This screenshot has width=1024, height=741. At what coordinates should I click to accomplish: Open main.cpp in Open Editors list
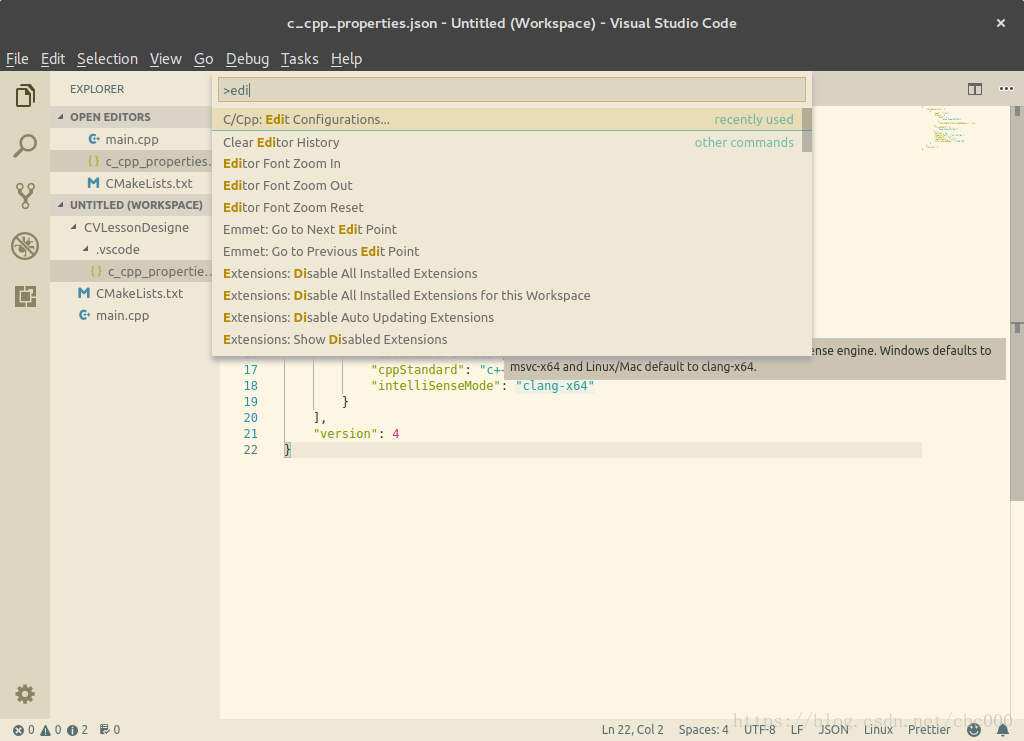click(131, 139)
